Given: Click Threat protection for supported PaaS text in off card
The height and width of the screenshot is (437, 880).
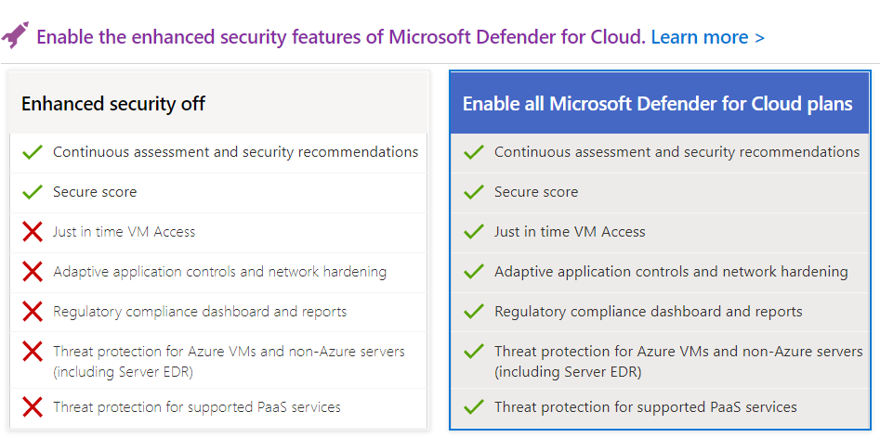Looking at the screenshot, I should [197, 407].
